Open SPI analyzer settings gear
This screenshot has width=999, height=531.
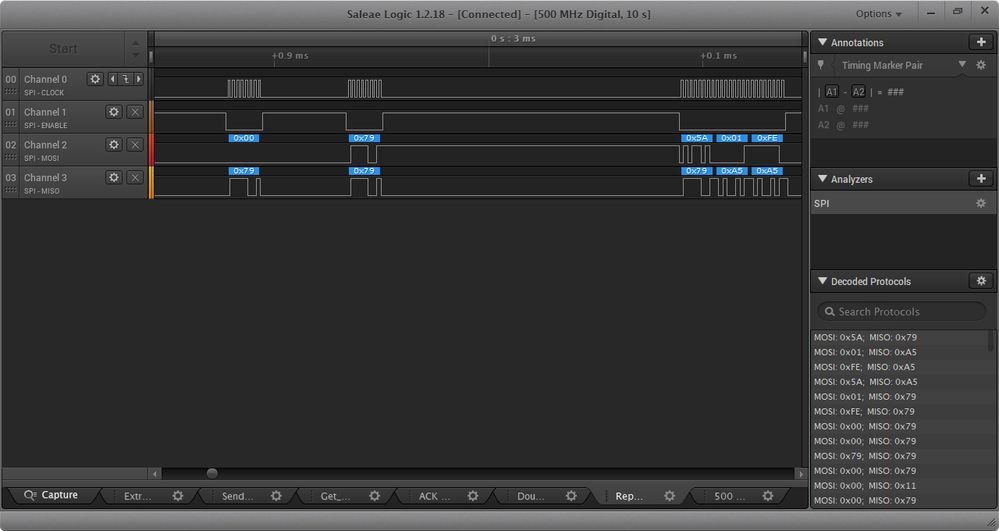(x=981, y=203)
